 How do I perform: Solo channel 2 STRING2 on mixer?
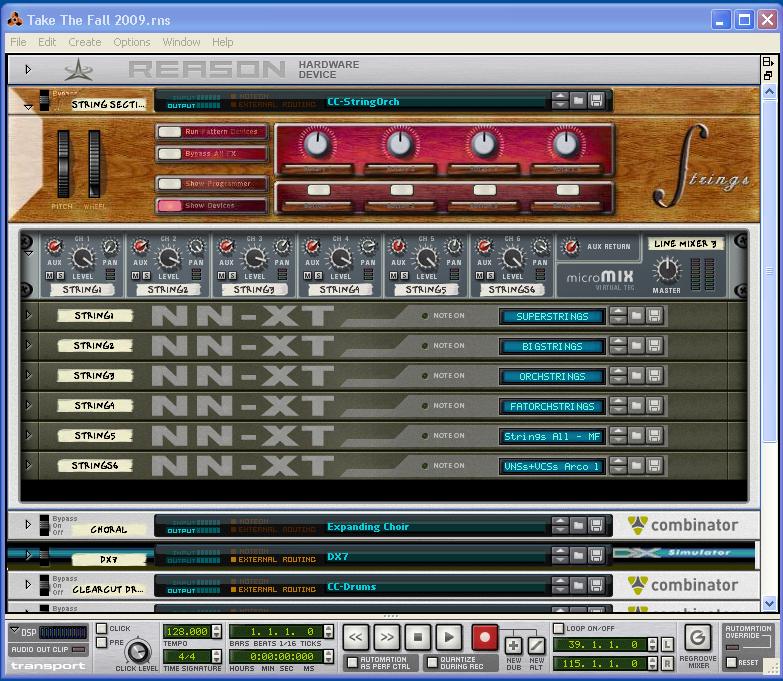(146, 276)
